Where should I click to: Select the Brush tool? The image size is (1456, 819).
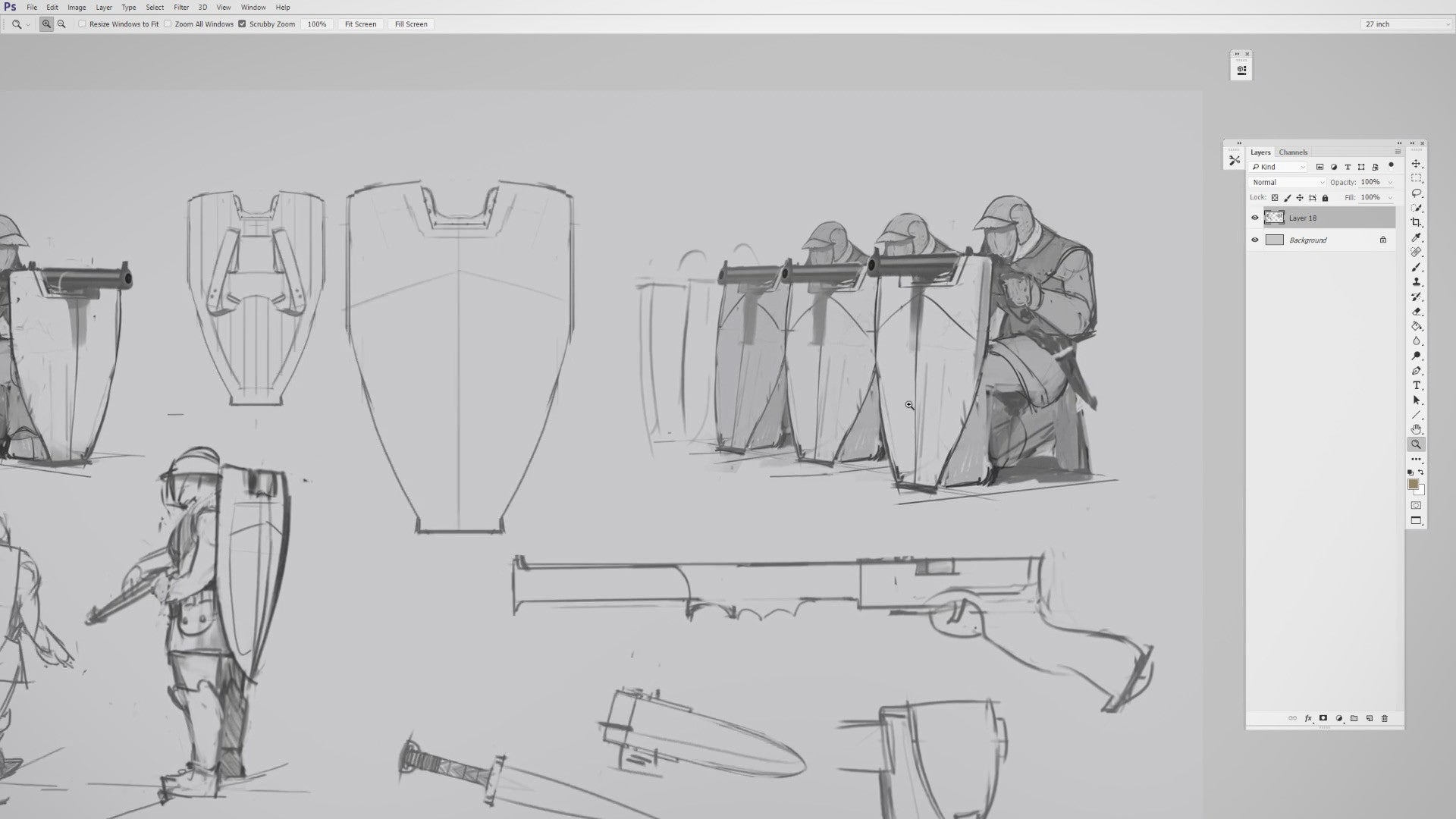point(1416,267)
